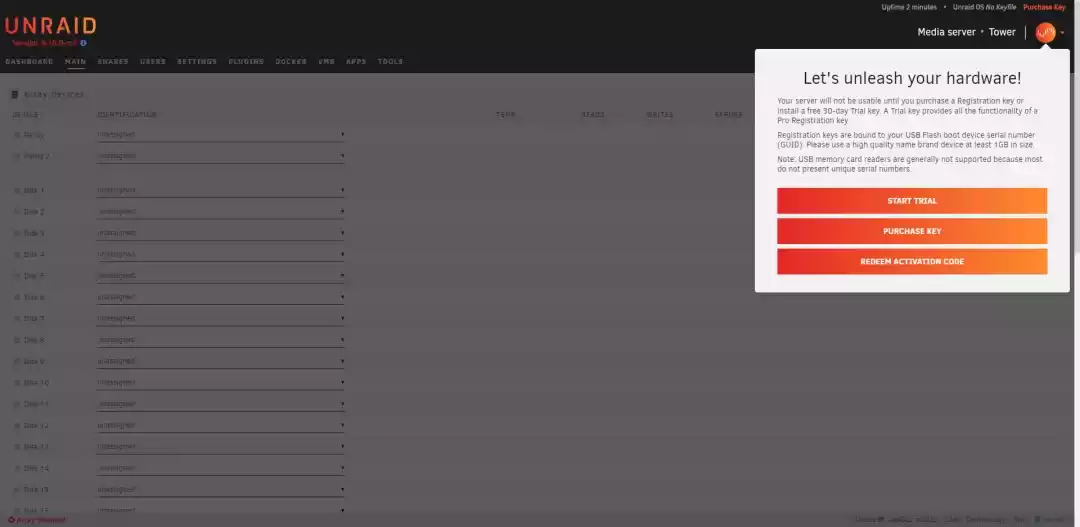
Task: Open the Parity device assignment dropdown
Action: click(220, 135)
